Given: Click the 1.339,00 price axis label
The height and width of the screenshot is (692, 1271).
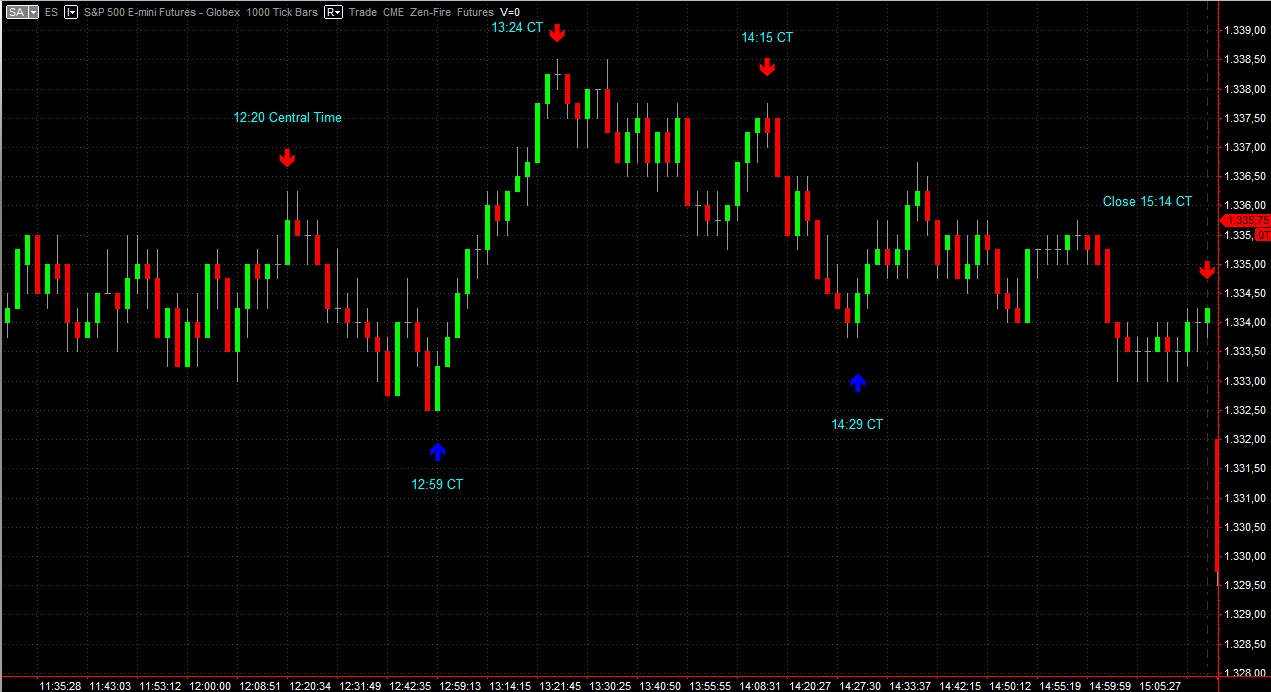Looking at the screenshot, I should (1245, 31).
